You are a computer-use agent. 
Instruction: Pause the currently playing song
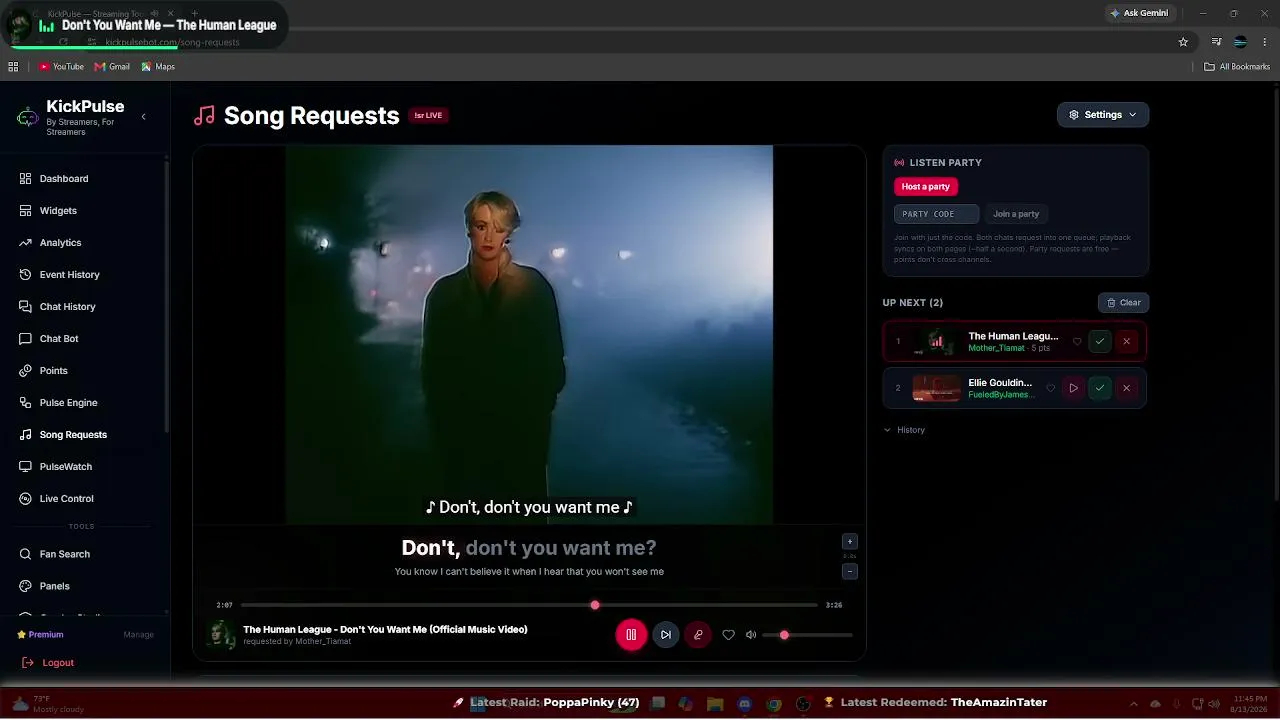631,635
